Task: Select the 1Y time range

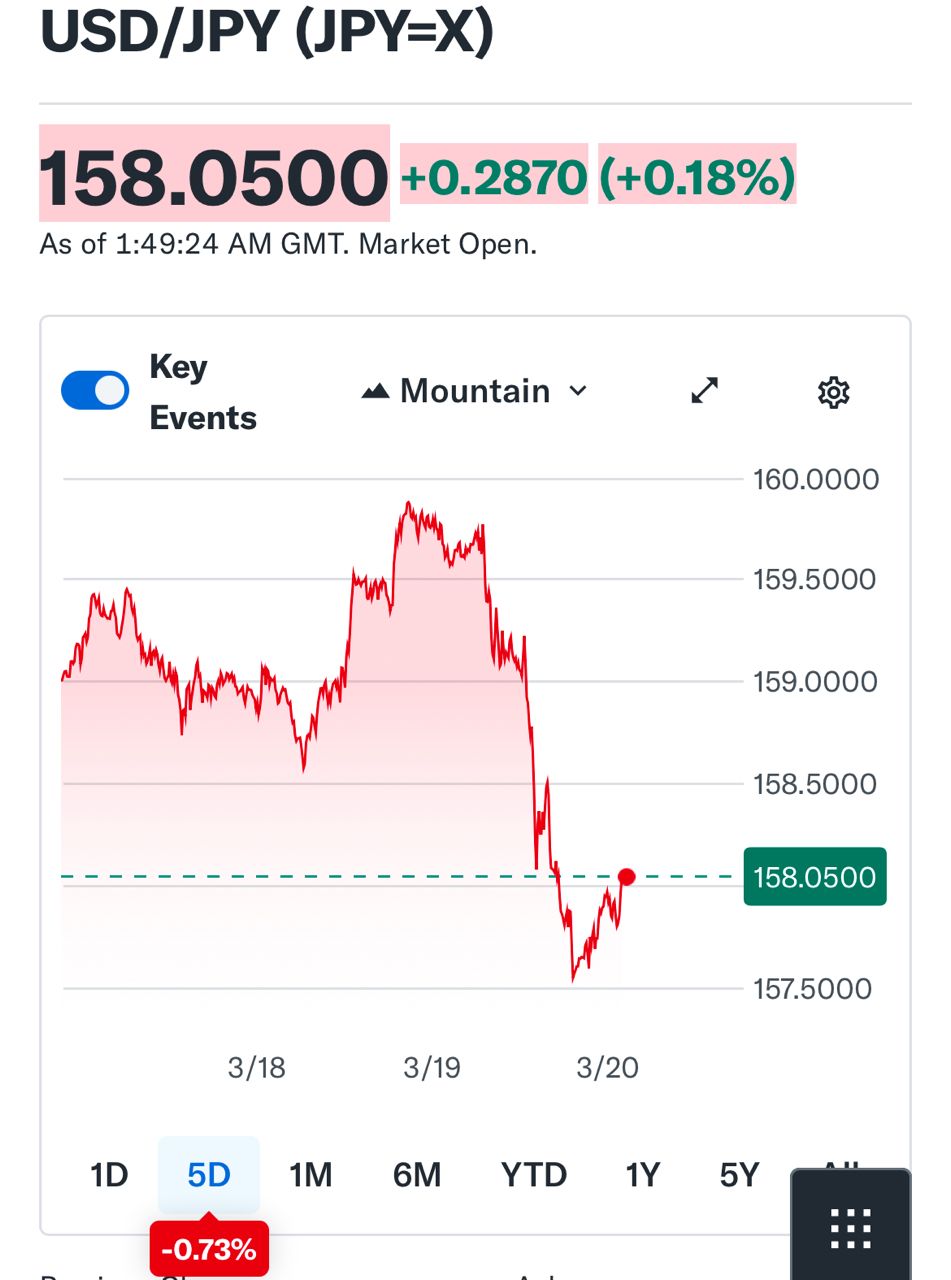Action: (643, 1175)
